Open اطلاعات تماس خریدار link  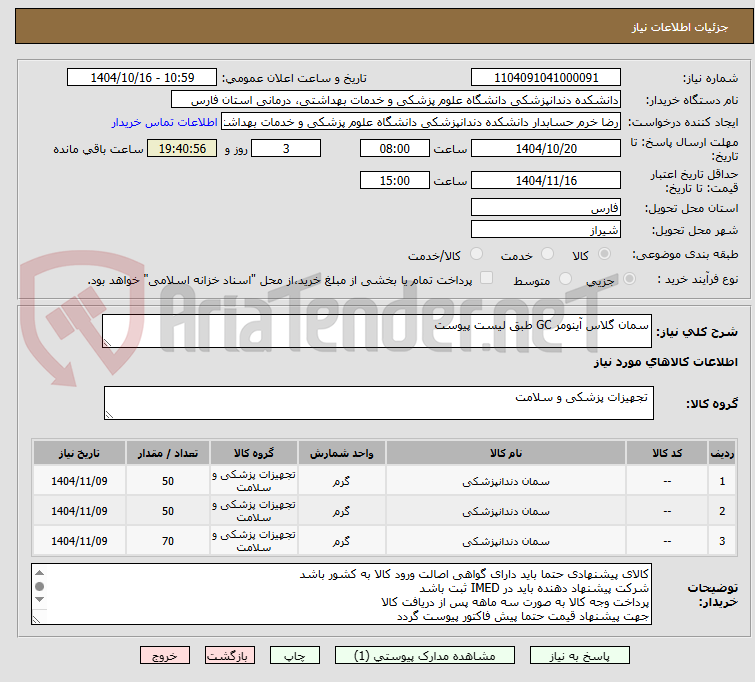(165, 122)
